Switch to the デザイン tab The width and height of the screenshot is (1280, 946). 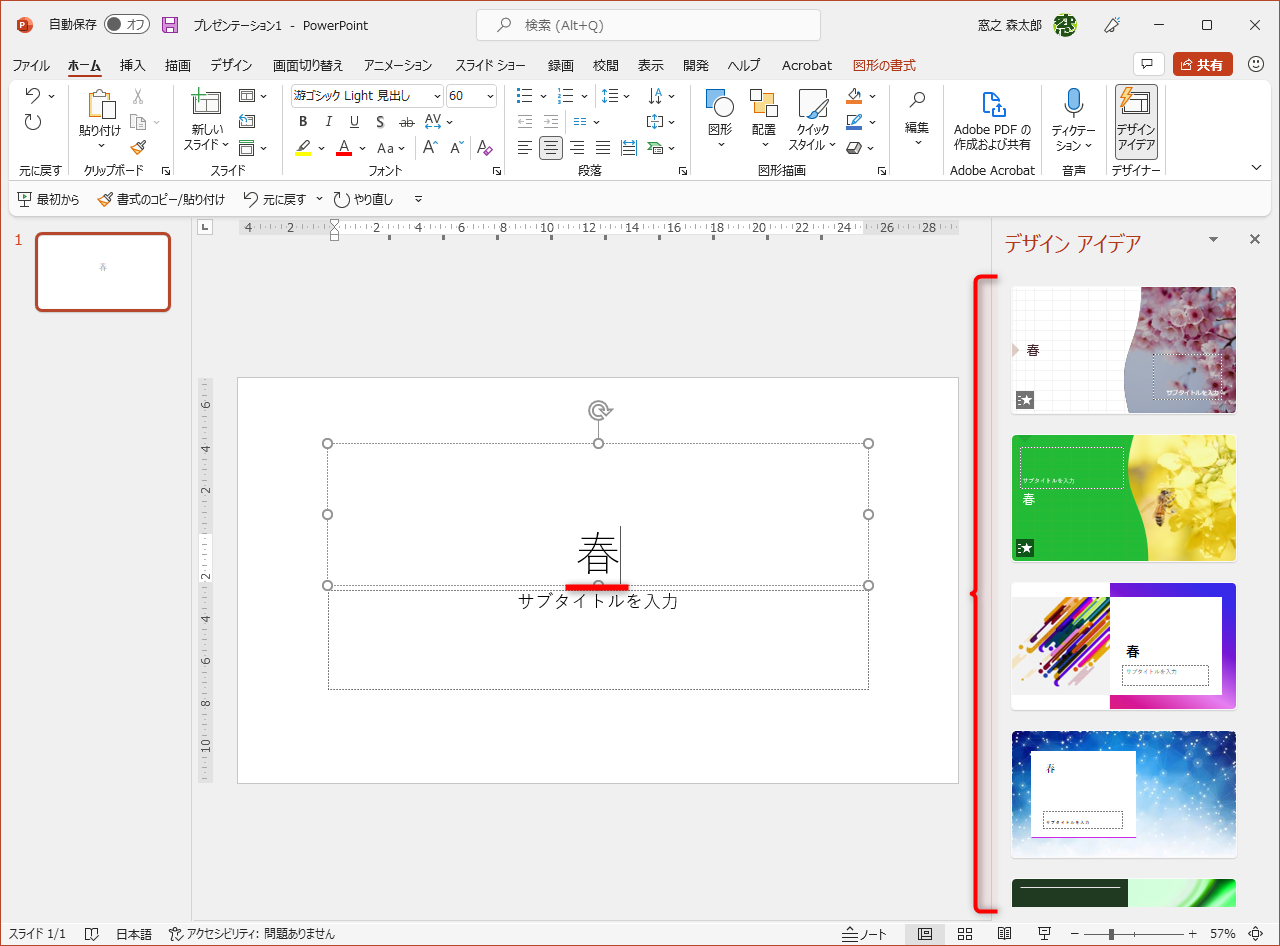click(231, 65)
